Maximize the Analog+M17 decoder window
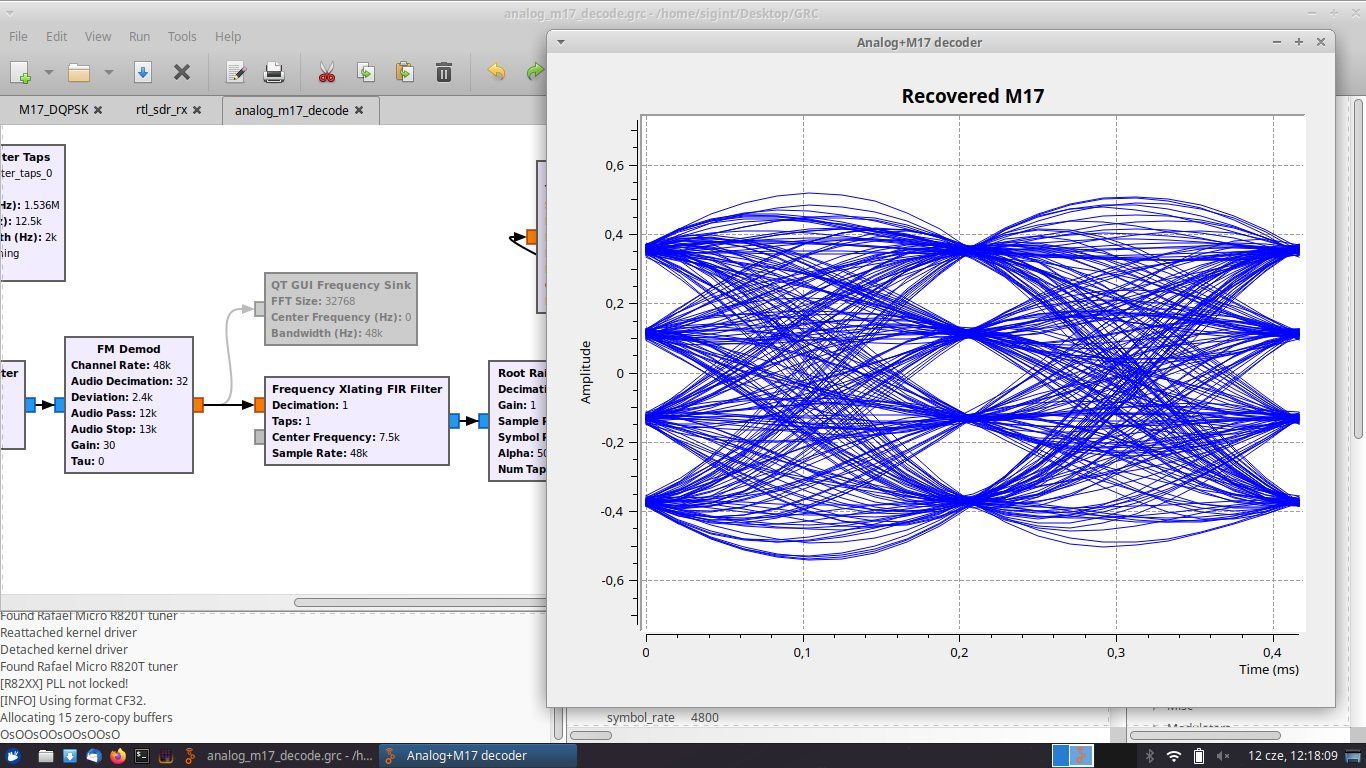Screen dimensions: 1366x768 pyautogui.click(x=1298, y=42)
